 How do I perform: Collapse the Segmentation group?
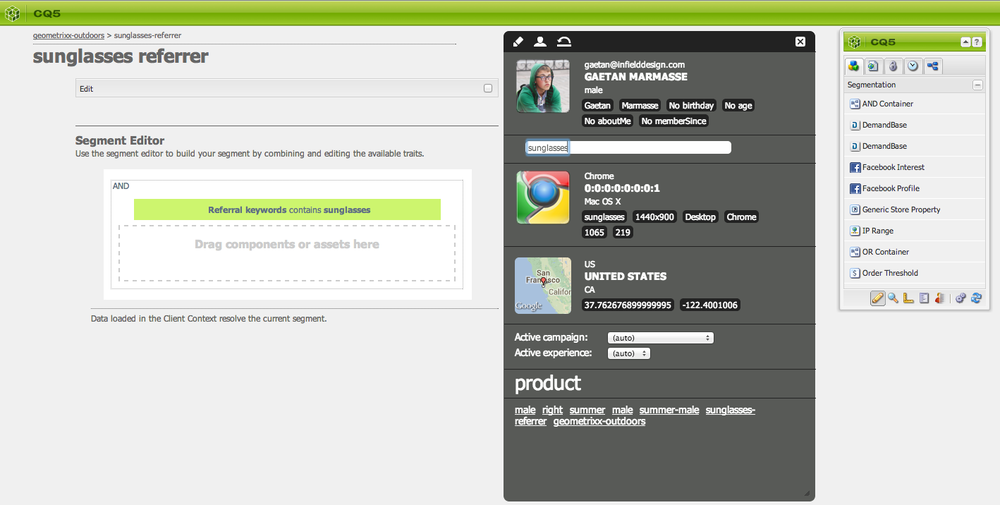click(x=977, y=85)
